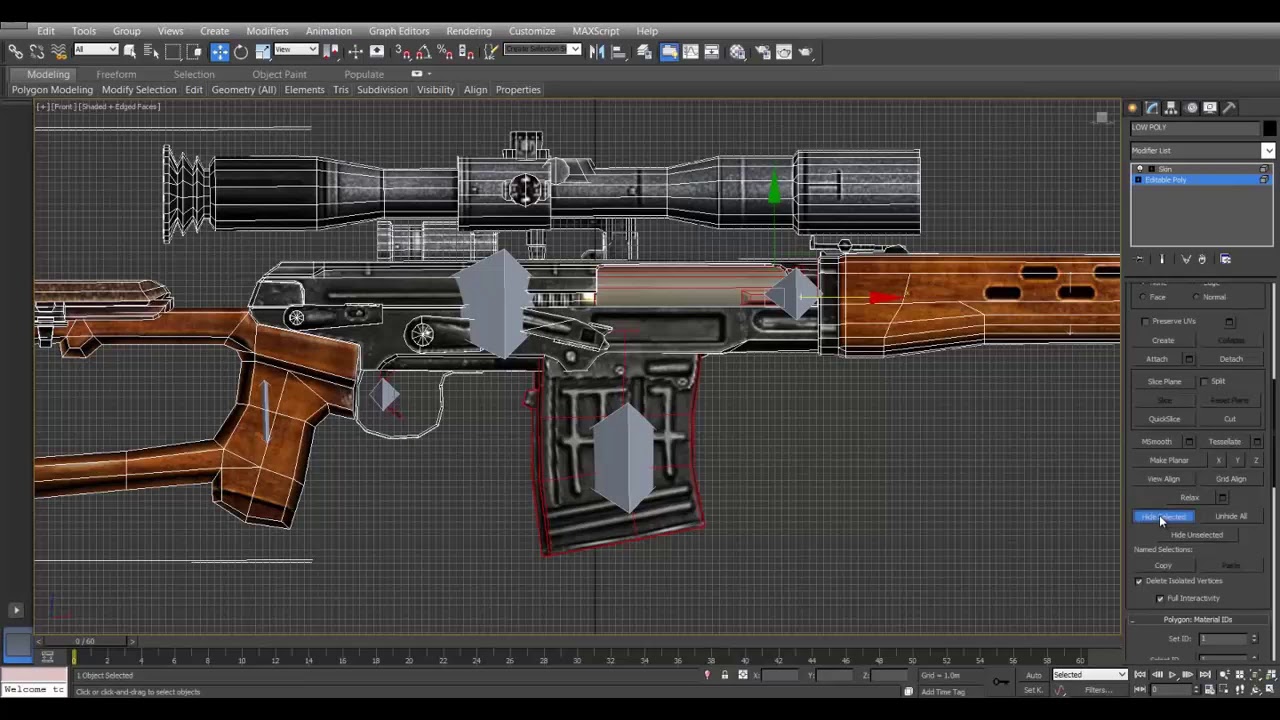
Task: Switch to the Freeform ribbon tab
Action: coord(116,74)
